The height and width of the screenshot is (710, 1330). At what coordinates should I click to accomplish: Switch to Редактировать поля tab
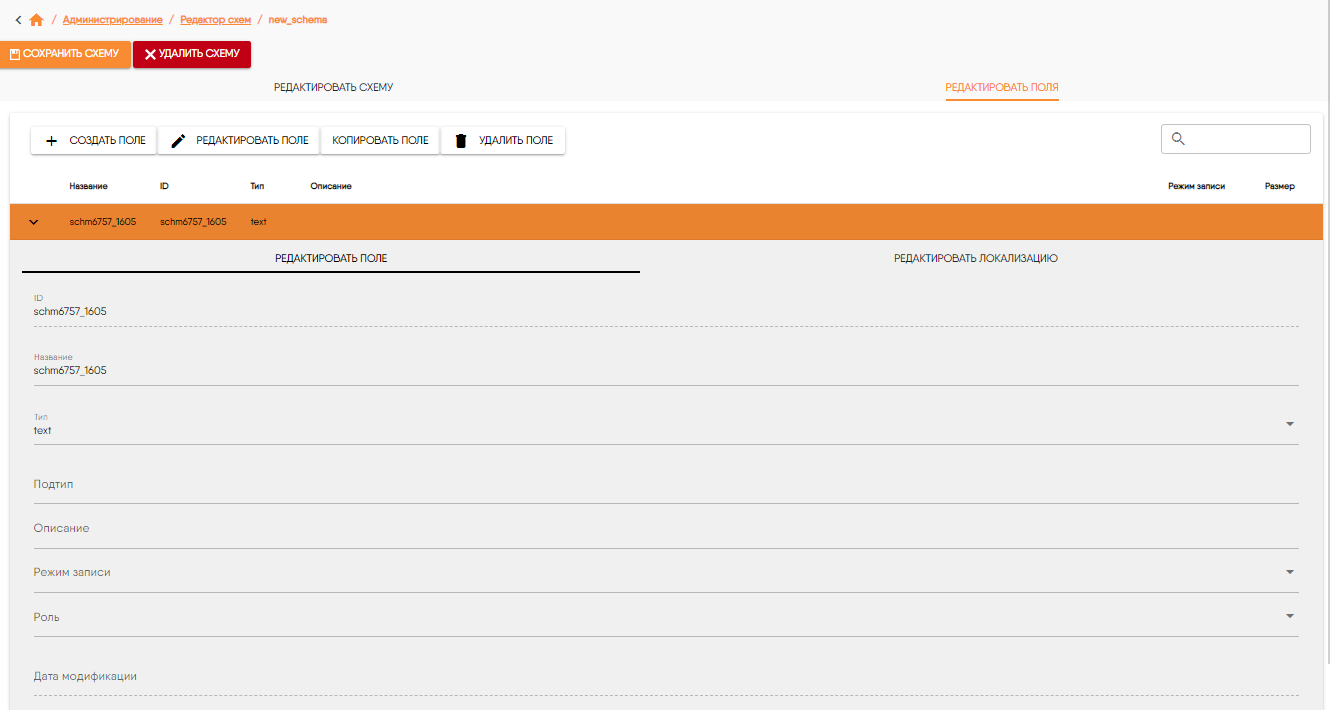[x=1002, y=88]
